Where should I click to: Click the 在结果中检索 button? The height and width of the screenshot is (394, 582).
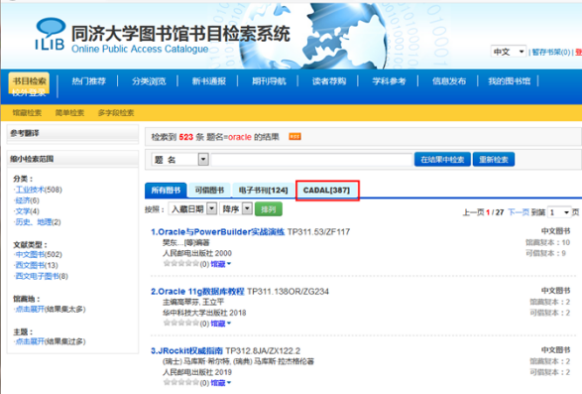click(442, 160)
